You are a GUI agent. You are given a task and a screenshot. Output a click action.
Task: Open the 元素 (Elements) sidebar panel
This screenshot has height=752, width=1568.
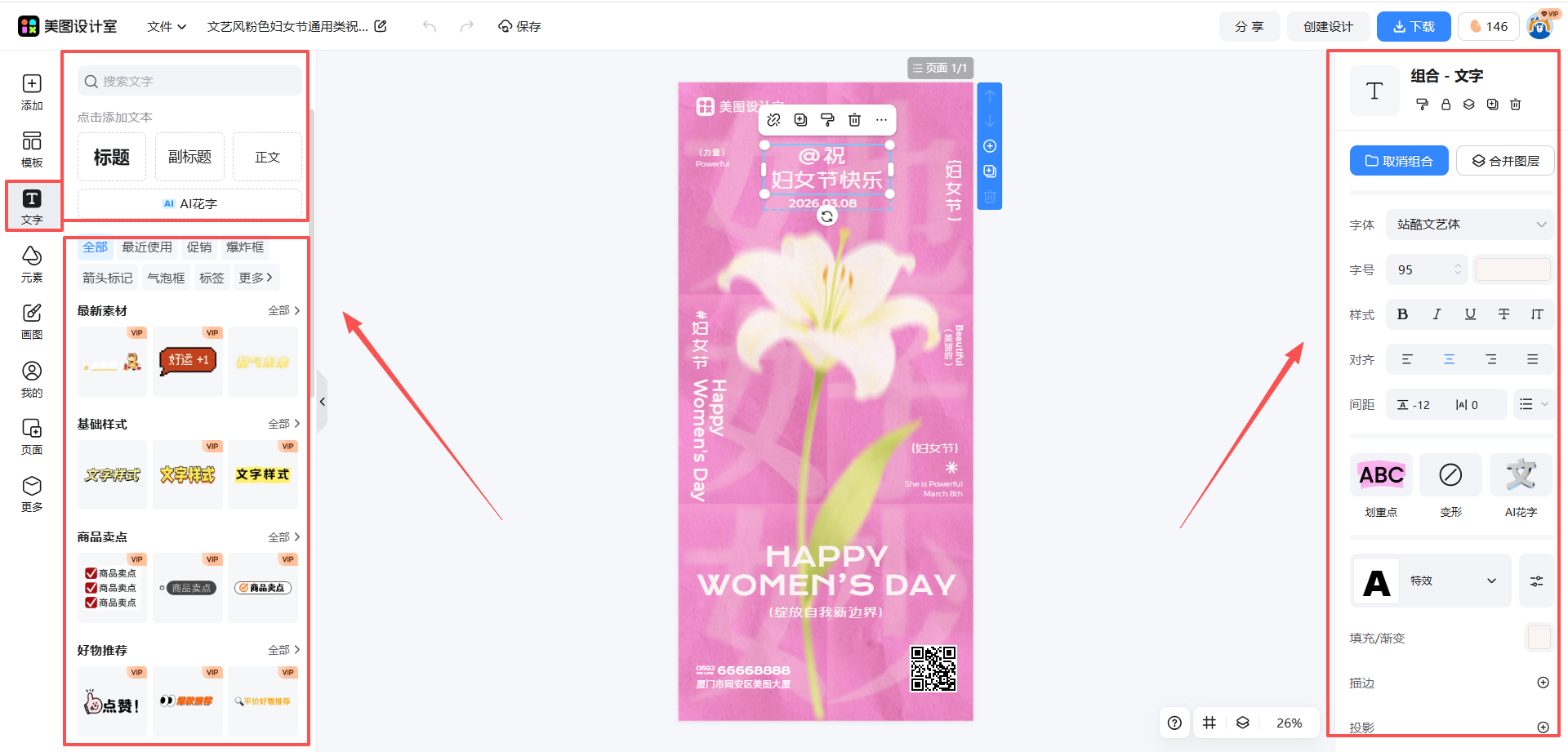tap(32, 264)
